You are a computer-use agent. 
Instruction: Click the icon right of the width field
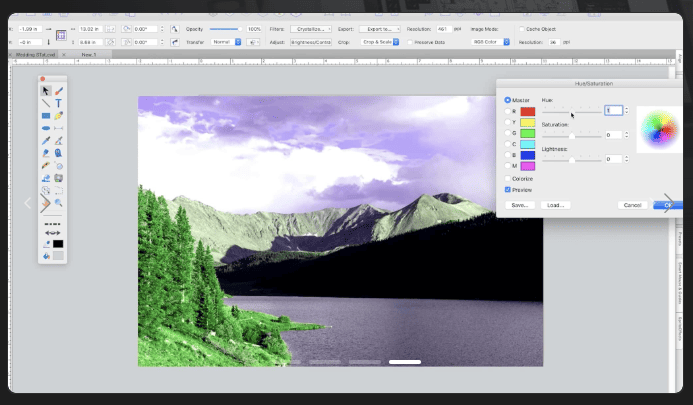(110, 29)
